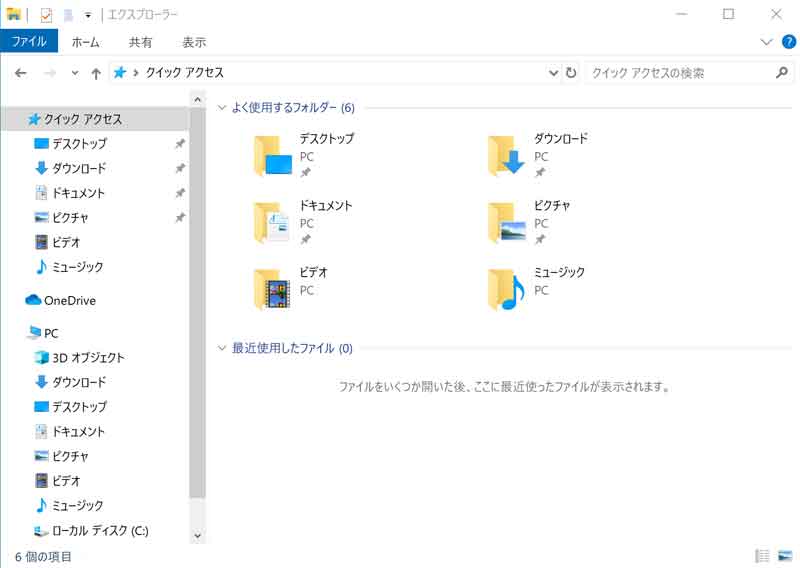Image resolution: width=800 pixels, height=568 pixels.
Task: Switch to the large icons view layout
Action: (x=784, y=556)
